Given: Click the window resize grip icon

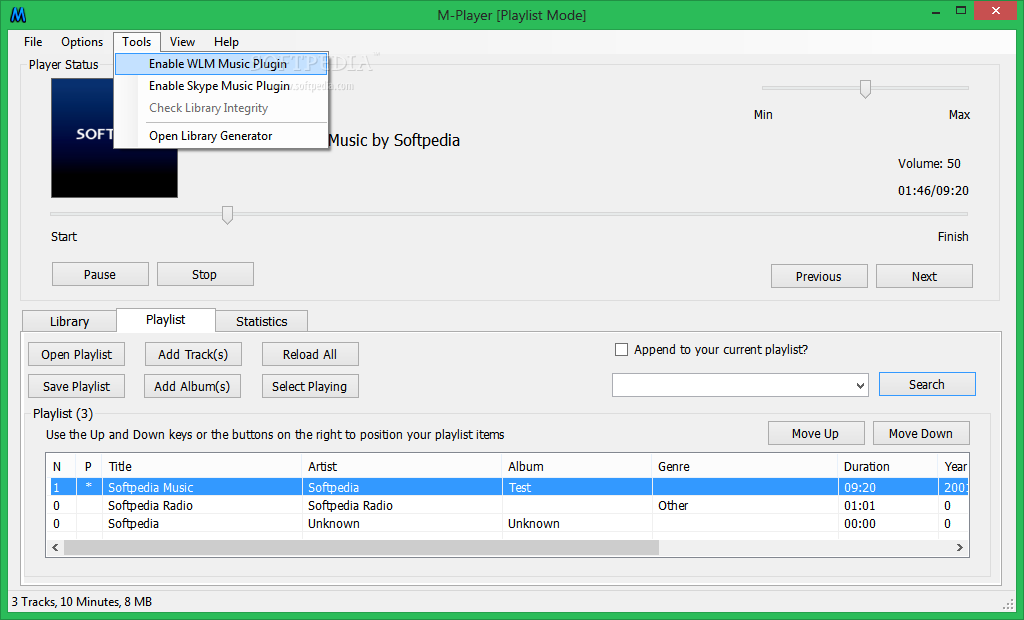Looking at the screenshot, I should (x=1008, y=603).
